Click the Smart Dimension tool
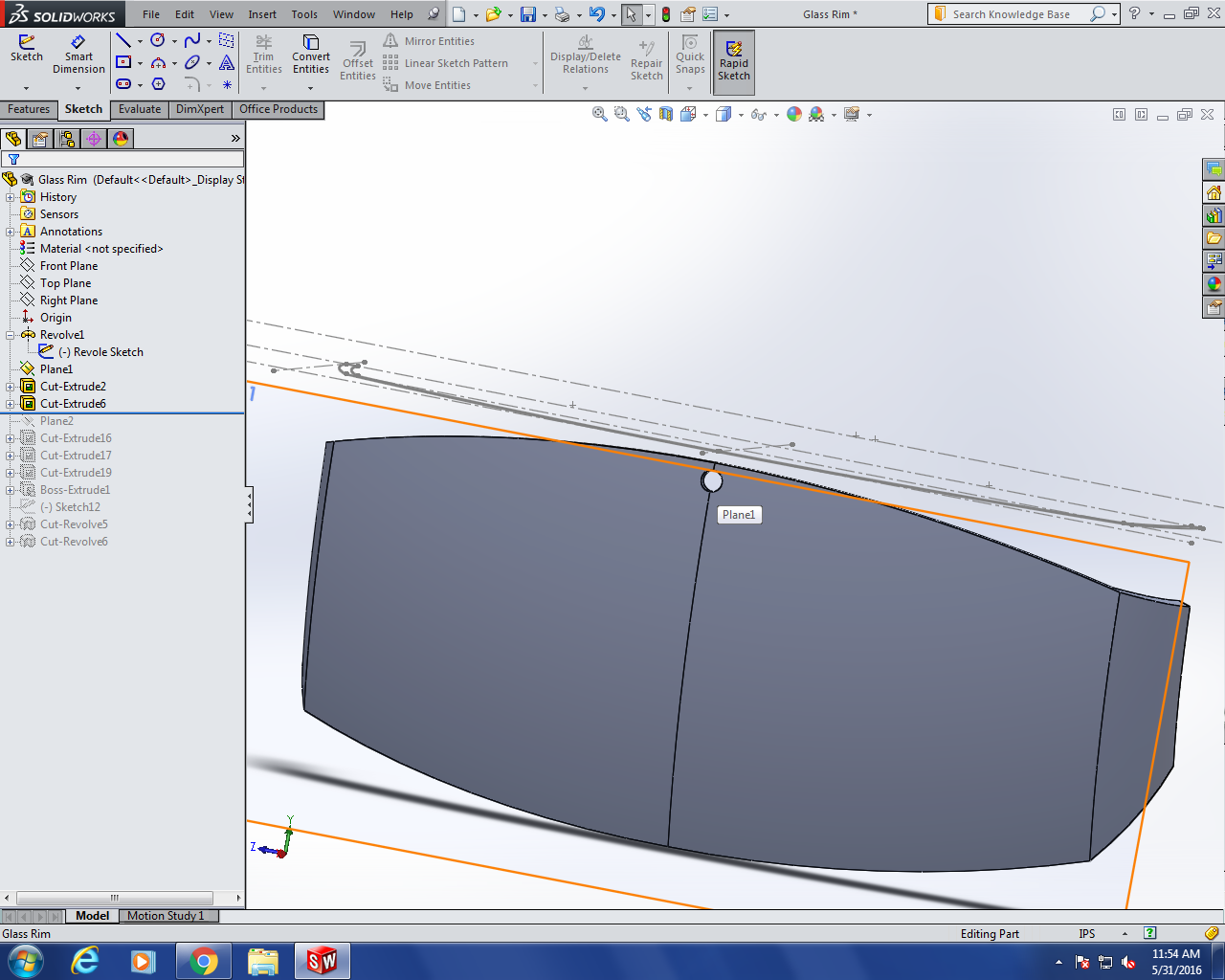Viewport: 1225px width, 980px height. pyautogui.click(x=78, y=55)
